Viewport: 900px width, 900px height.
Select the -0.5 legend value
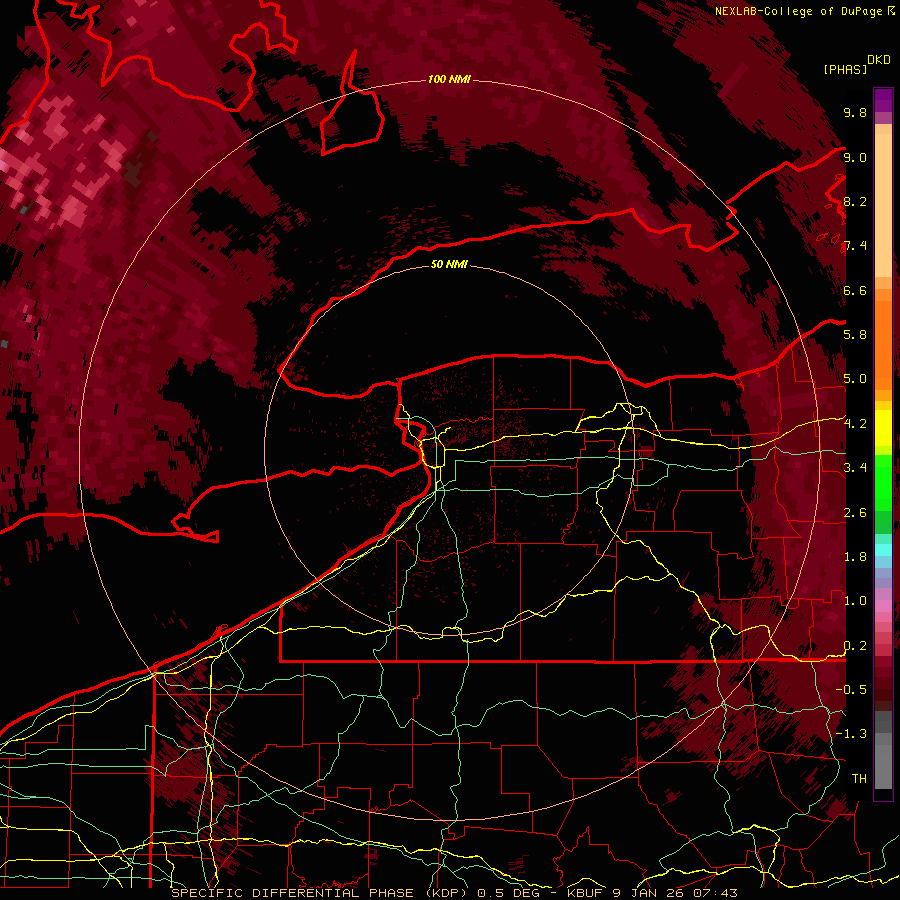pyautogui.click(x=851, y=690)
